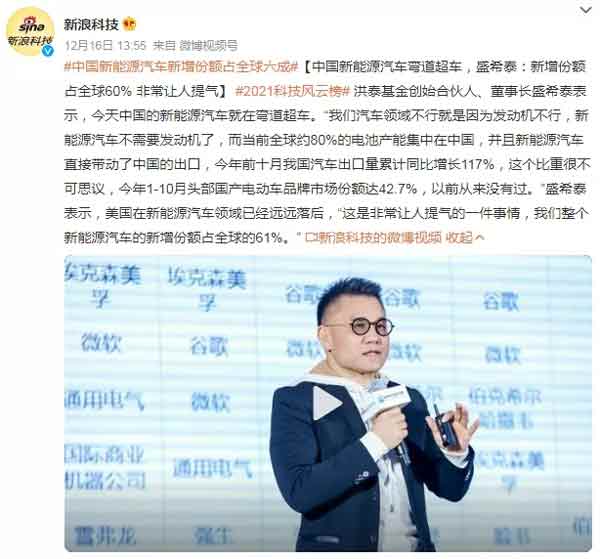Play the video using the play triangle
The image size is (600, 559).
point(326,403)
